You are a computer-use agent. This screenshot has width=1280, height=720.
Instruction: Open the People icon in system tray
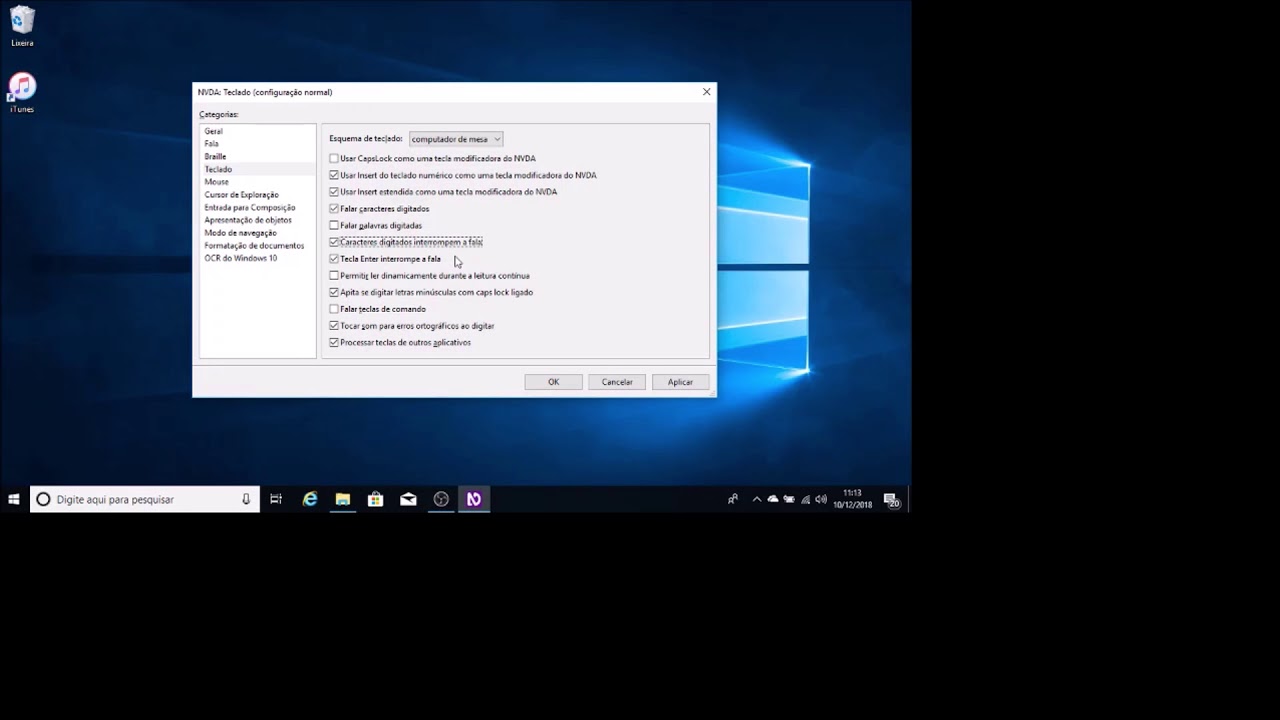pyautogui.click(x=733, y=499)
